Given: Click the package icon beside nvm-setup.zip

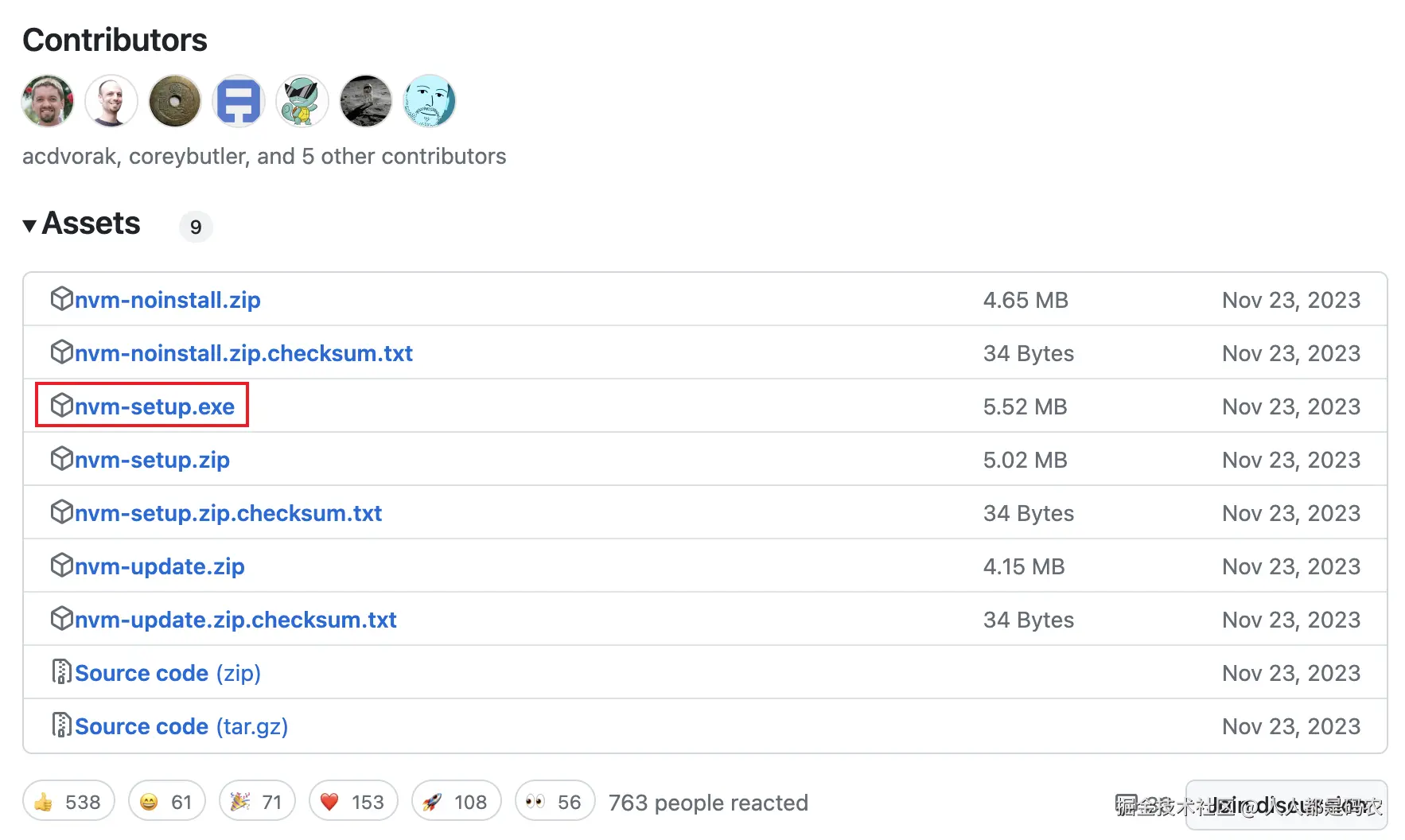Looking at the screenshot, I should pos(61,459).
